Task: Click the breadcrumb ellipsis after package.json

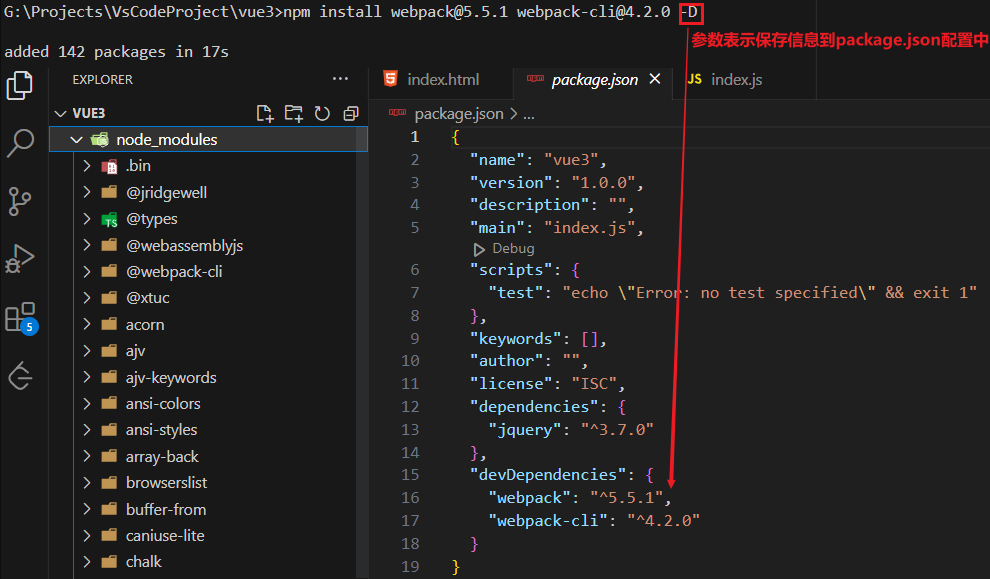Action: tap(529, 114)
